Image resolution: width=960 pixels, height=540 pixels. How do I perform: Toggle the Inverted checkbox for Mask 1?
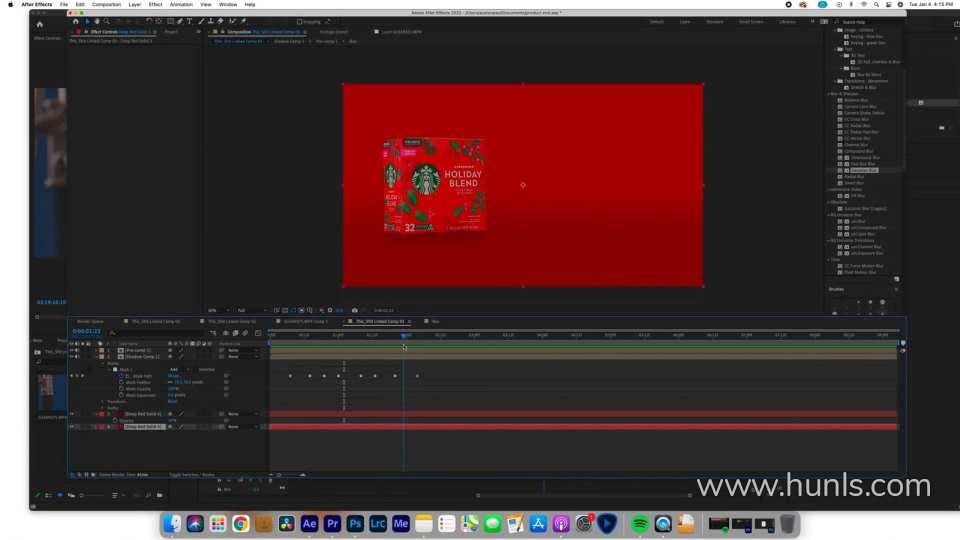[195, 370]
